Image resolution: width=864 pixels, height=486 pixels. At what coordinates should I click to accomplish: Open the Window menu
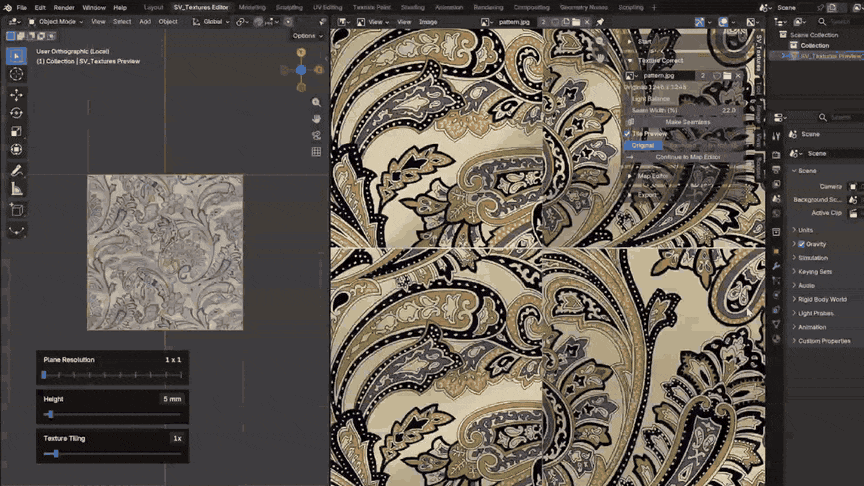click(94, 8)
